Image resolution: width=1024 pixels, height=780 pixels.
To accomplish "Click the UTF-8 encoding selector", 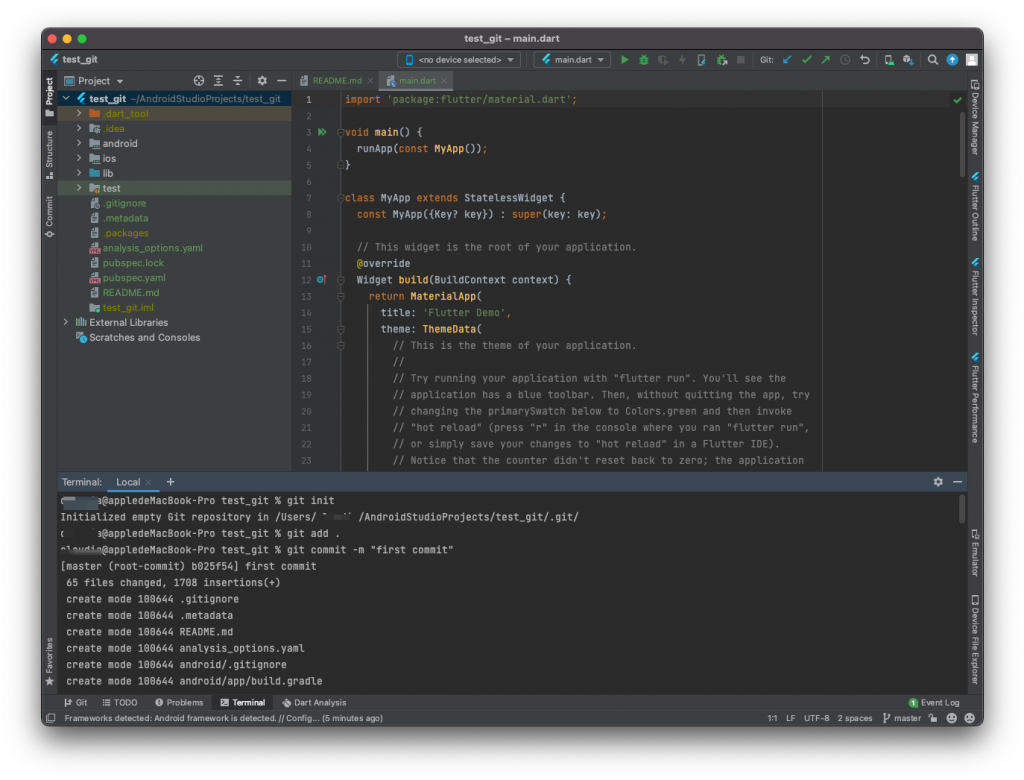I will pyautogui.click(x=816, y=718).
